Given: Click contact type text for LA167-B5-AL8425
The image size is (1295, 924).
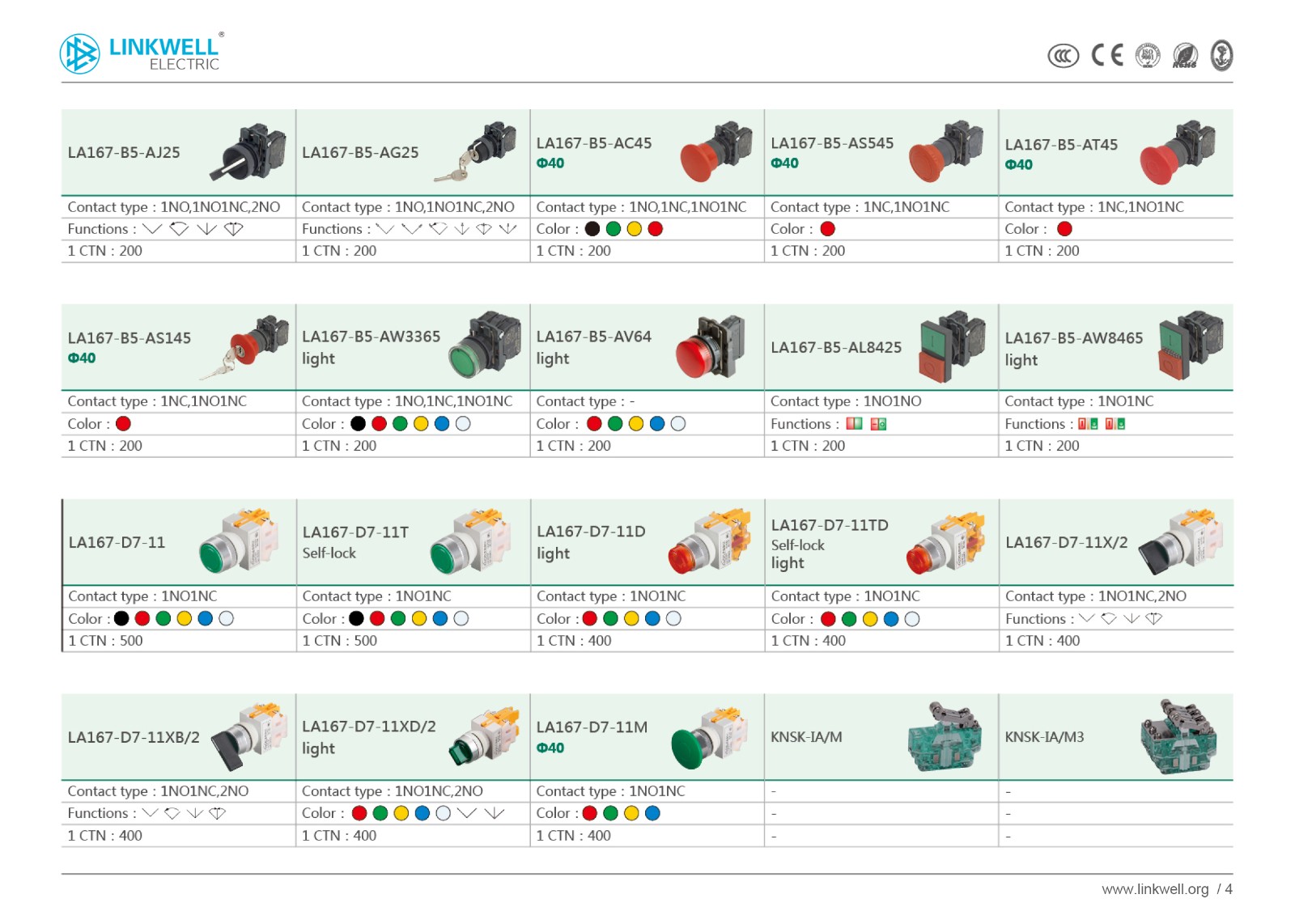Looking at the screenshot, I should tap(846, 401).
